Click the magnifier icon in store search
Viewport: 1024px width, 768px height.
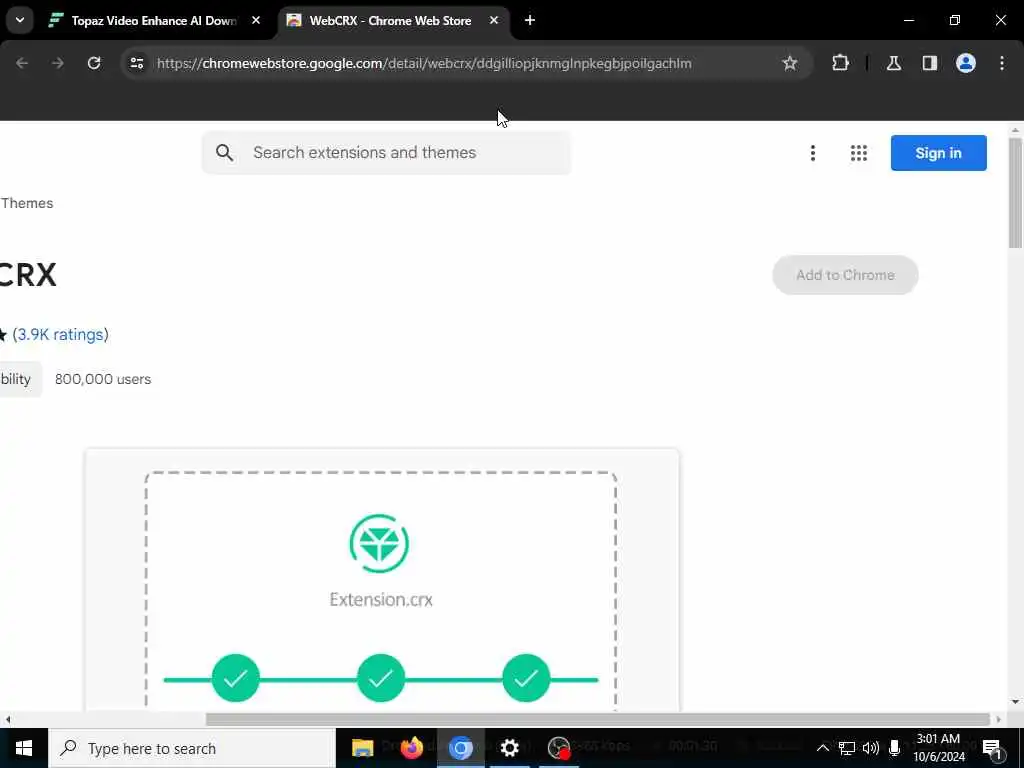[225, 153]
